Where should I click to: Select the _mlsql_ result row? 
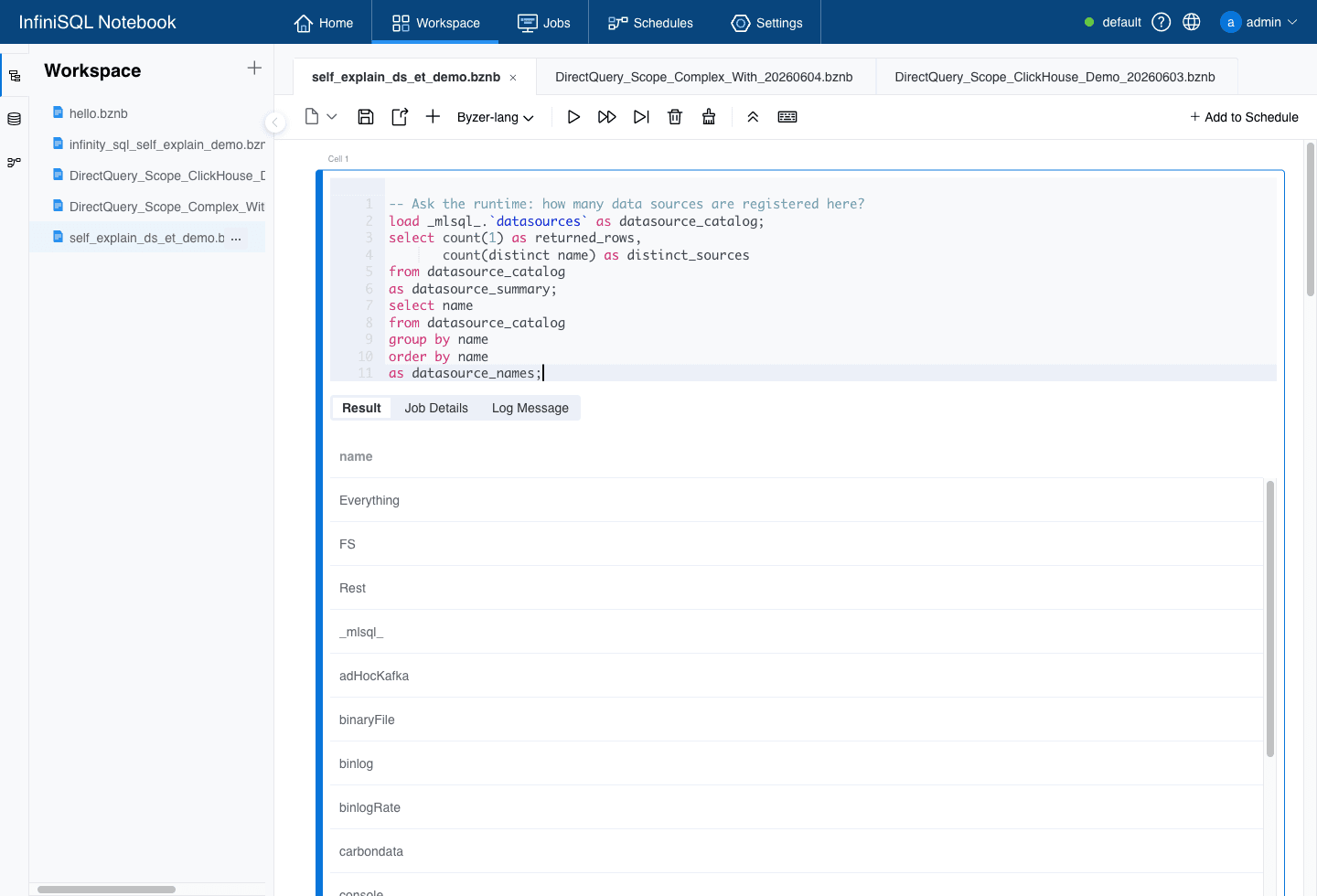[797, 632]
